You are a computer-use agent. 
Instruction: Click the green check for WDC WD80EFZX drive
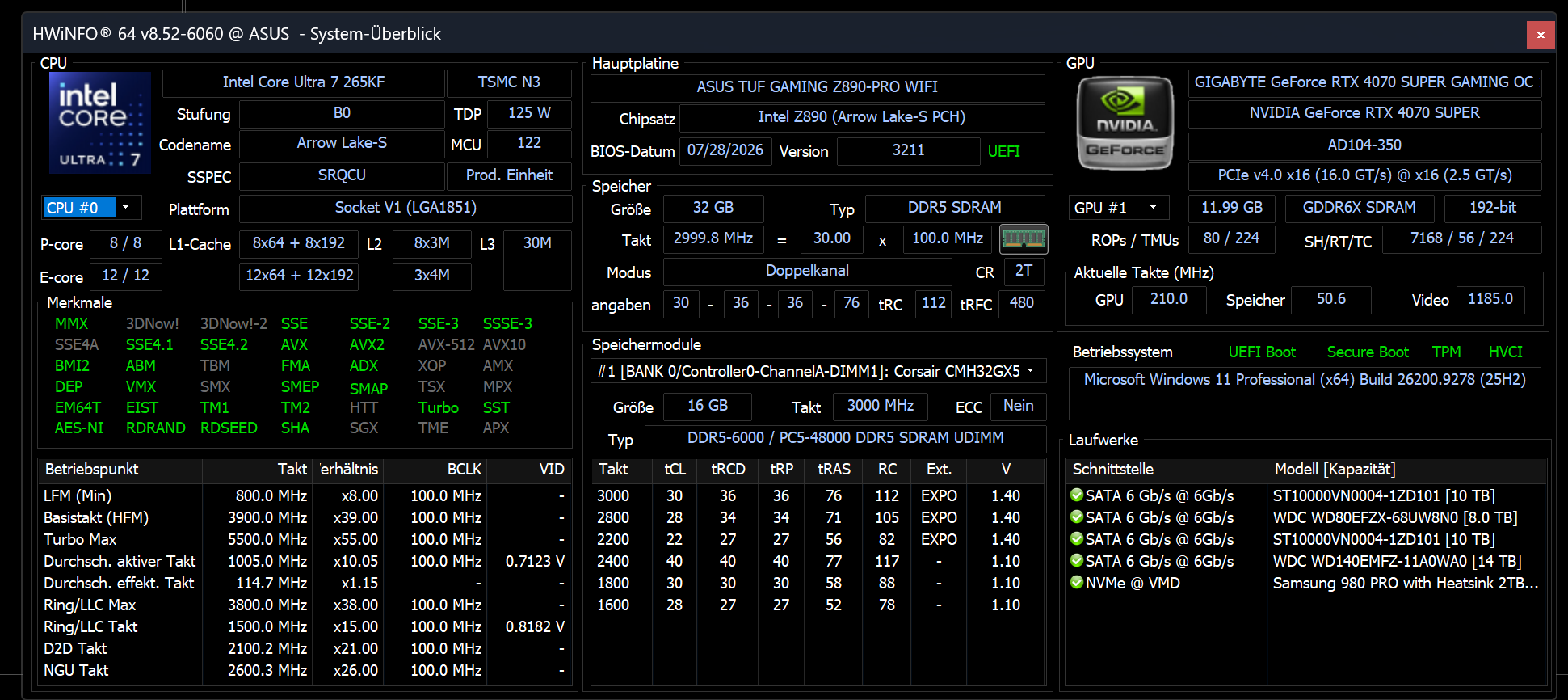tap(1077, 517)
